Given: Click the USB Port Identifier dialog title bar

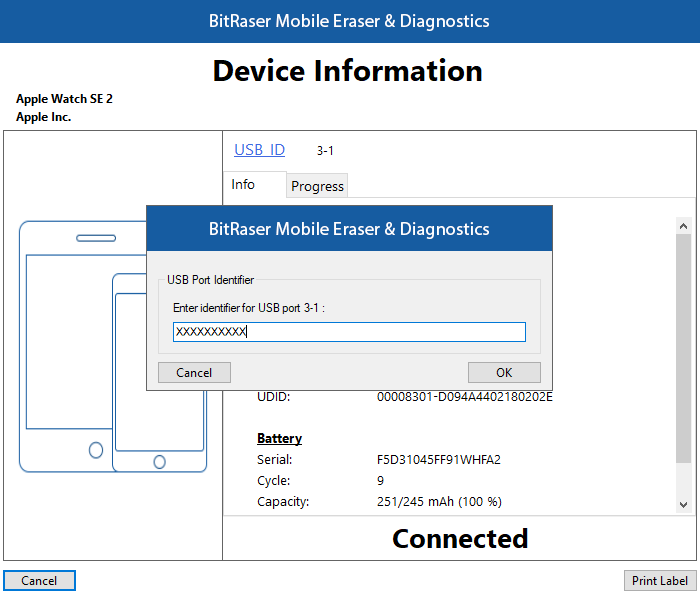Looking at the screenshot, I should [349, 229].
